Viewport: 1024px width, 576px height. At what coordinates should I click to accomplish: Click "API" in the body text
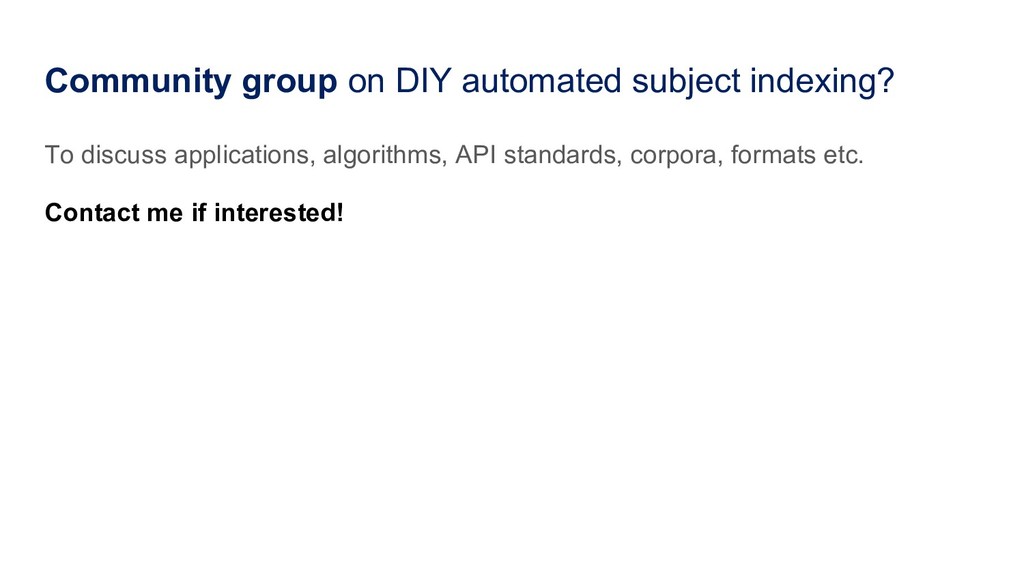click(x=474, y=156)
